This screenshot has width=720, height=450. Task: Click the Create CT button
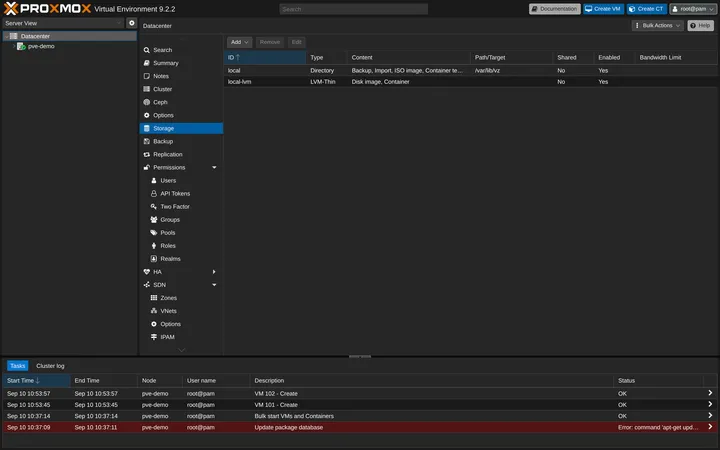(647, 9)
